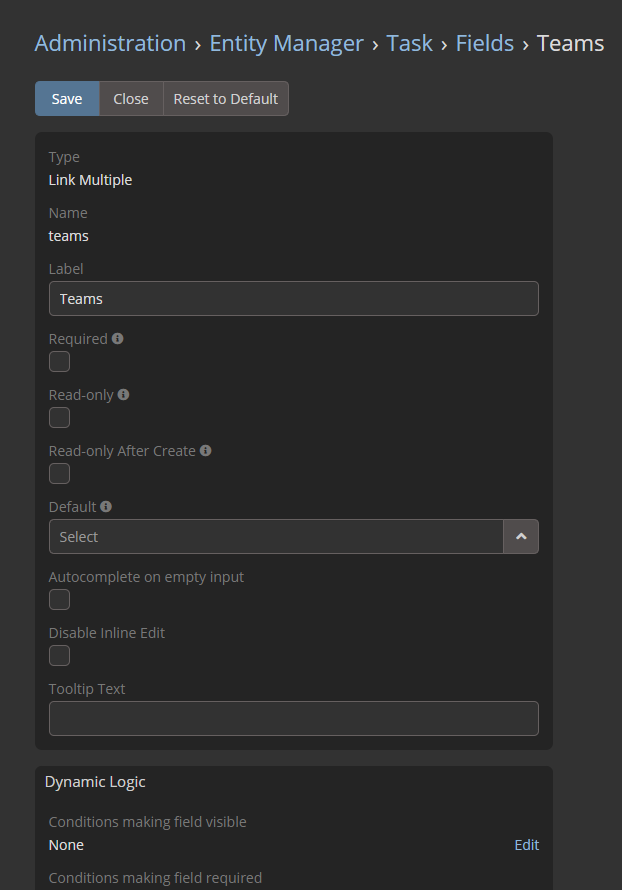Go to Administration breadcrumb

[110, 43]
